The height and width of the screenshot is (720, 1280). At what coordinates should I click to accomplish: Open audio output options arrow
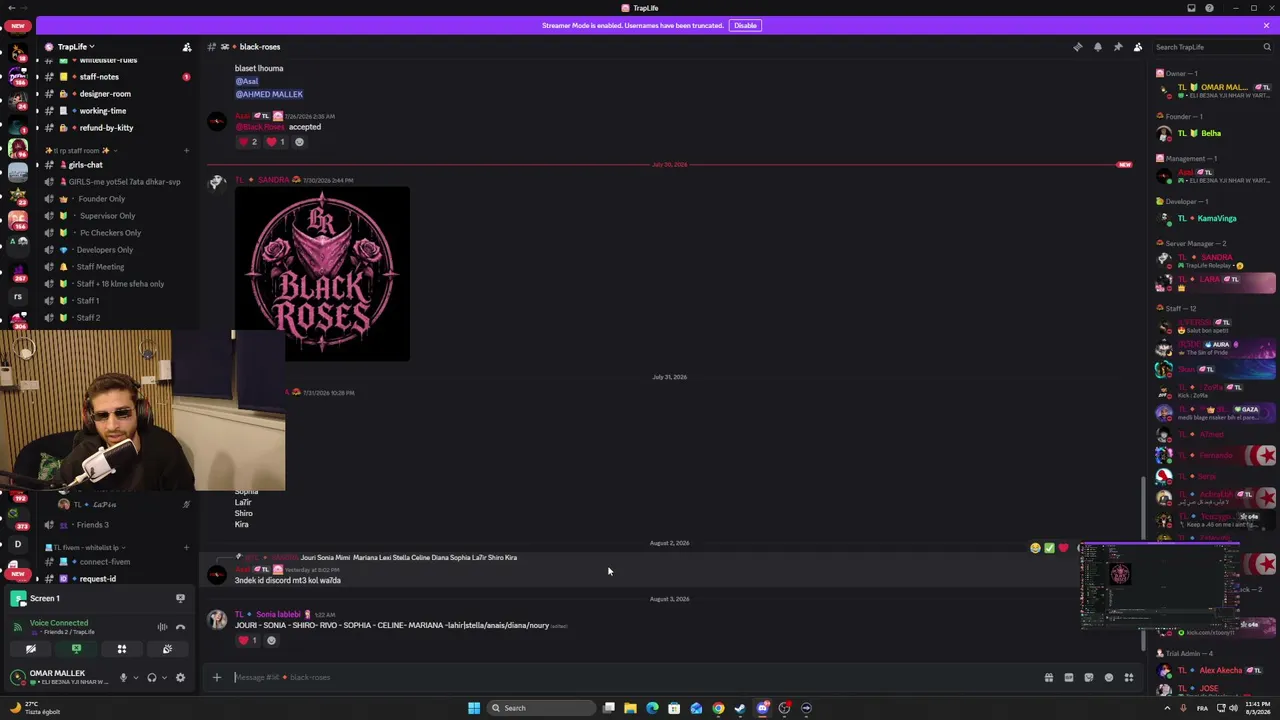(x=164, y=677)
